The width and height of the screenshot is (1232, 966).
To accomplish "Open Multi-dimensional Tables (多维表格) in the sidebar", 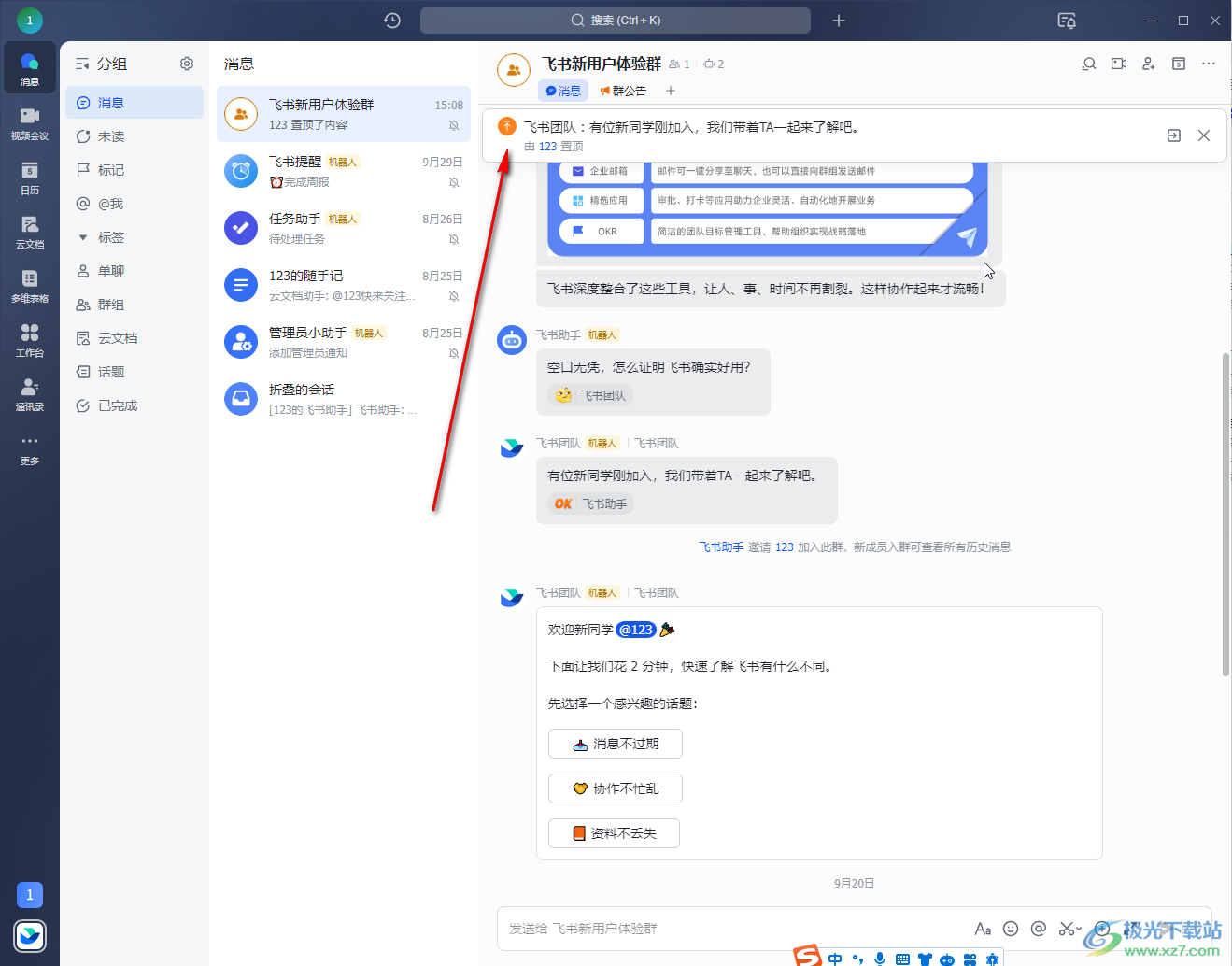I will pos(30,285).
